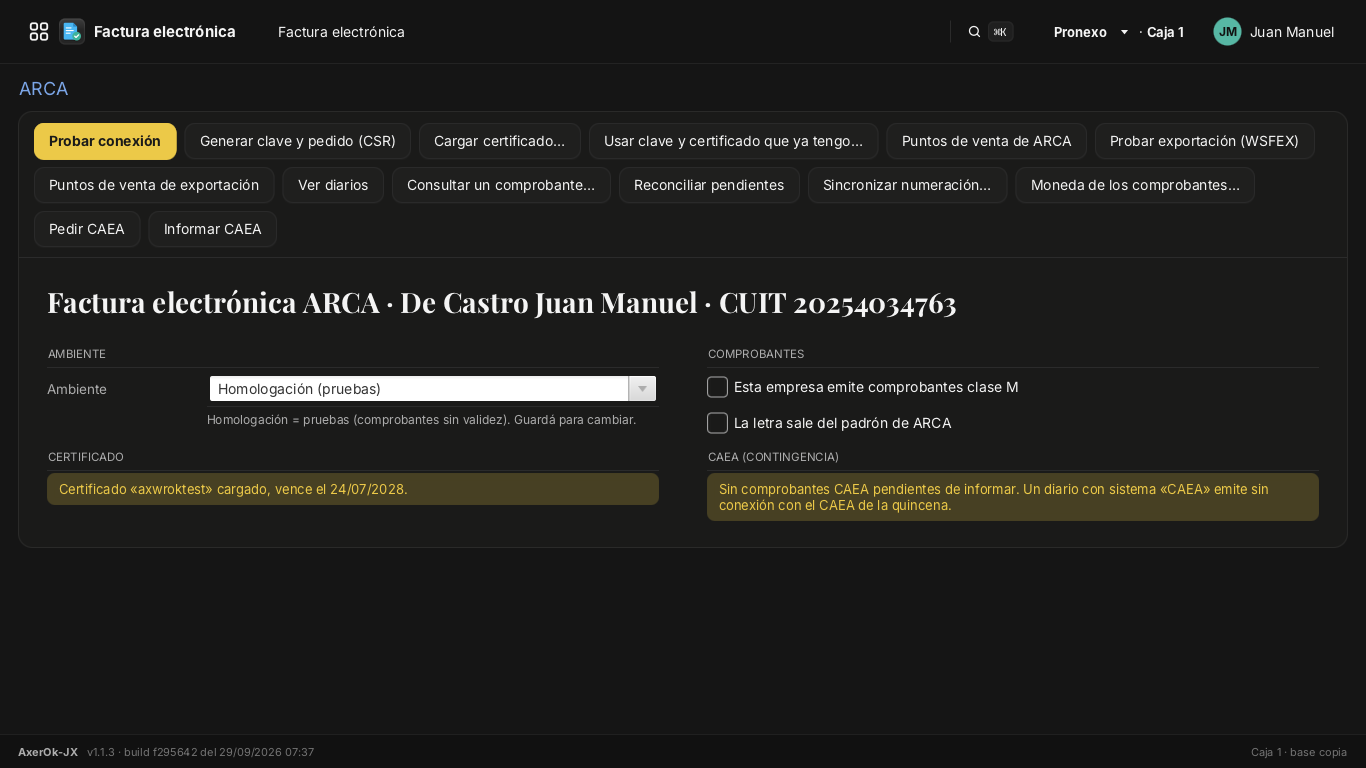Click Reconciliar pendientes button
This screenshot has height=768, width=1366.
click(709, 185)
